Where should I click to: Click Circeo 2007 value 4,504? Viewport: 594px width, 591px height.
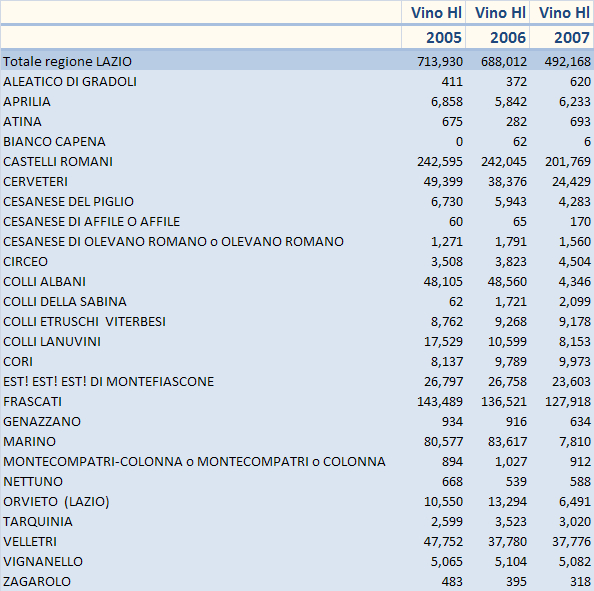pyautogui.click(x=575, y=262)
